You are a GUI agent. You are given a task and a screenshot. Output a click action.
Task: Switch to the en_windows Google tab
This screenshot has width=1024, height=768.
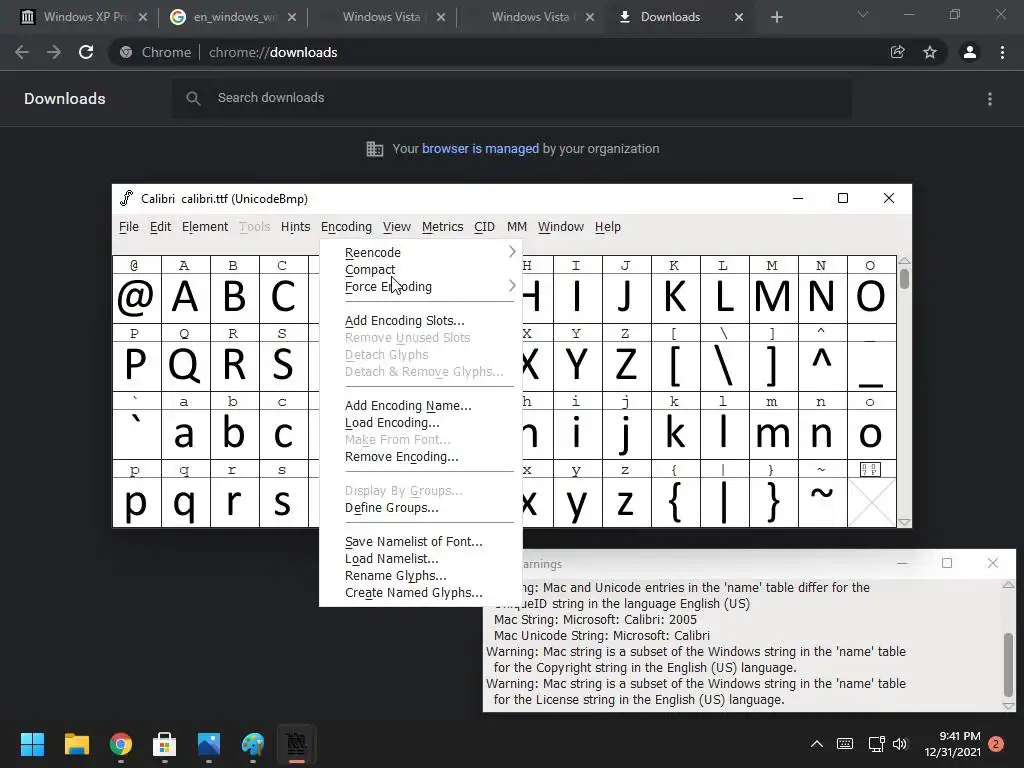[233, 17]
